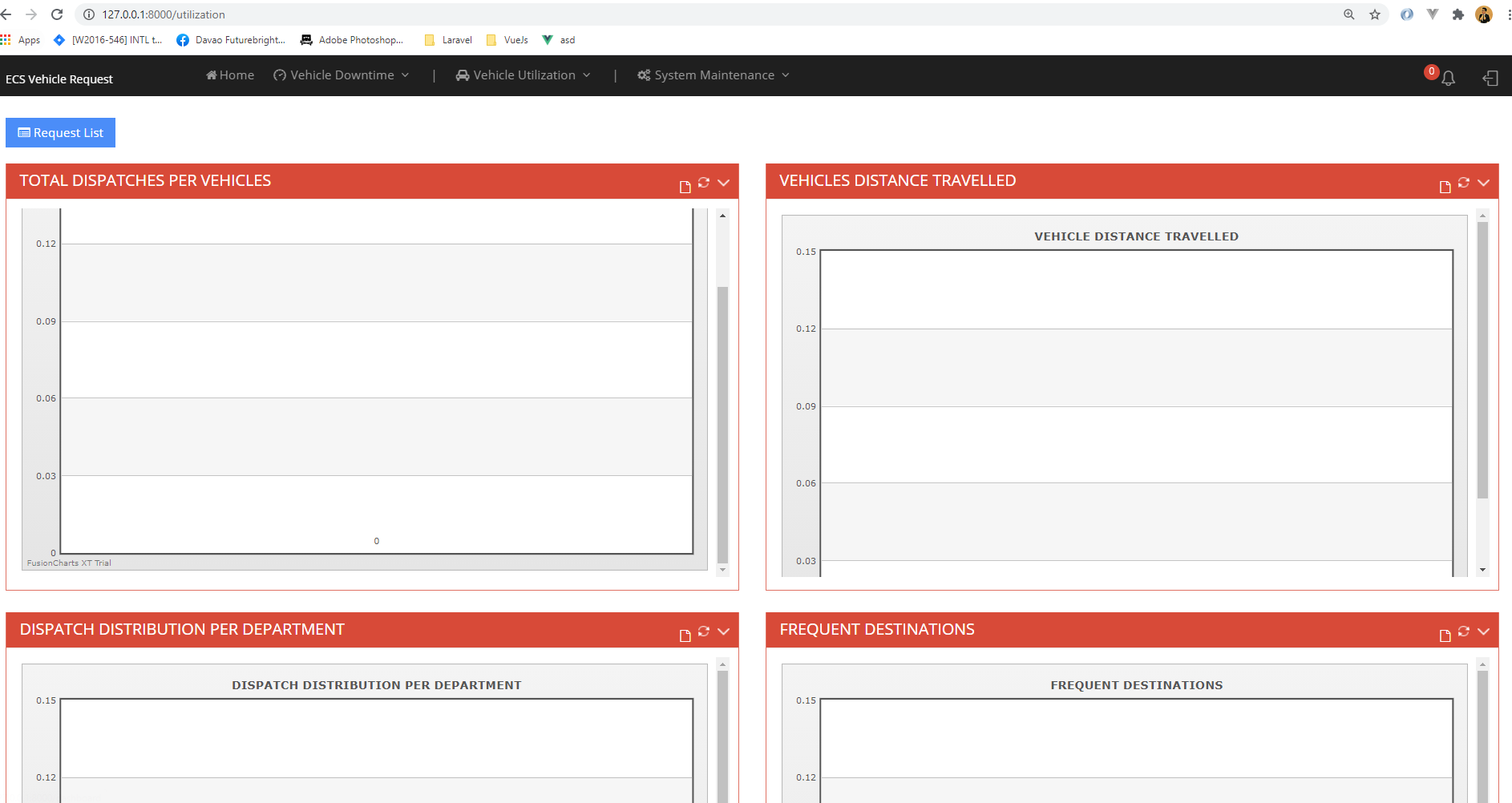
Task: Click the ECS Vehicle Request brand link
Action: pyautogui.click(x=59, y=79)
